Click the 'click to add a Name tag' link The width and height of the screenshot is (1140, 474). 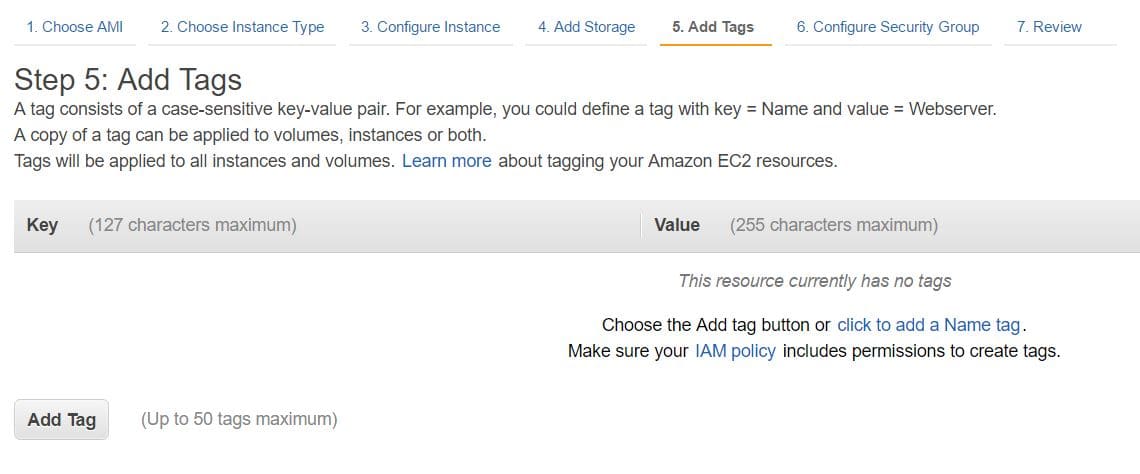(x=928, y=324)
